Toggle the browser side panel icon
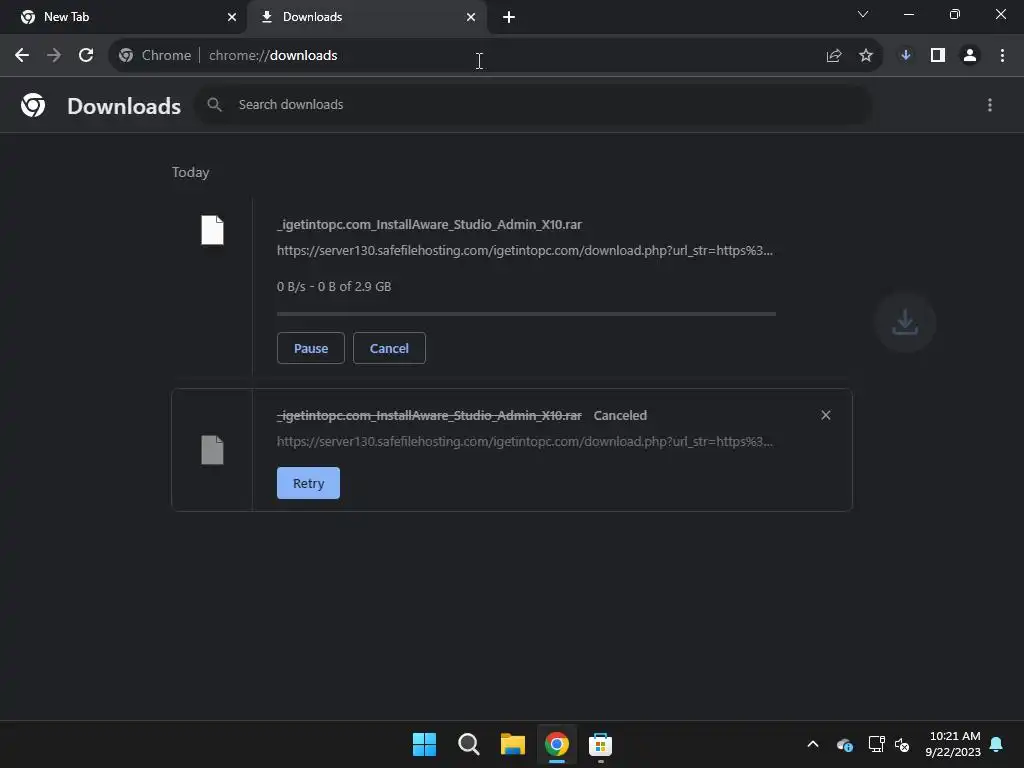 coord(938,56)
